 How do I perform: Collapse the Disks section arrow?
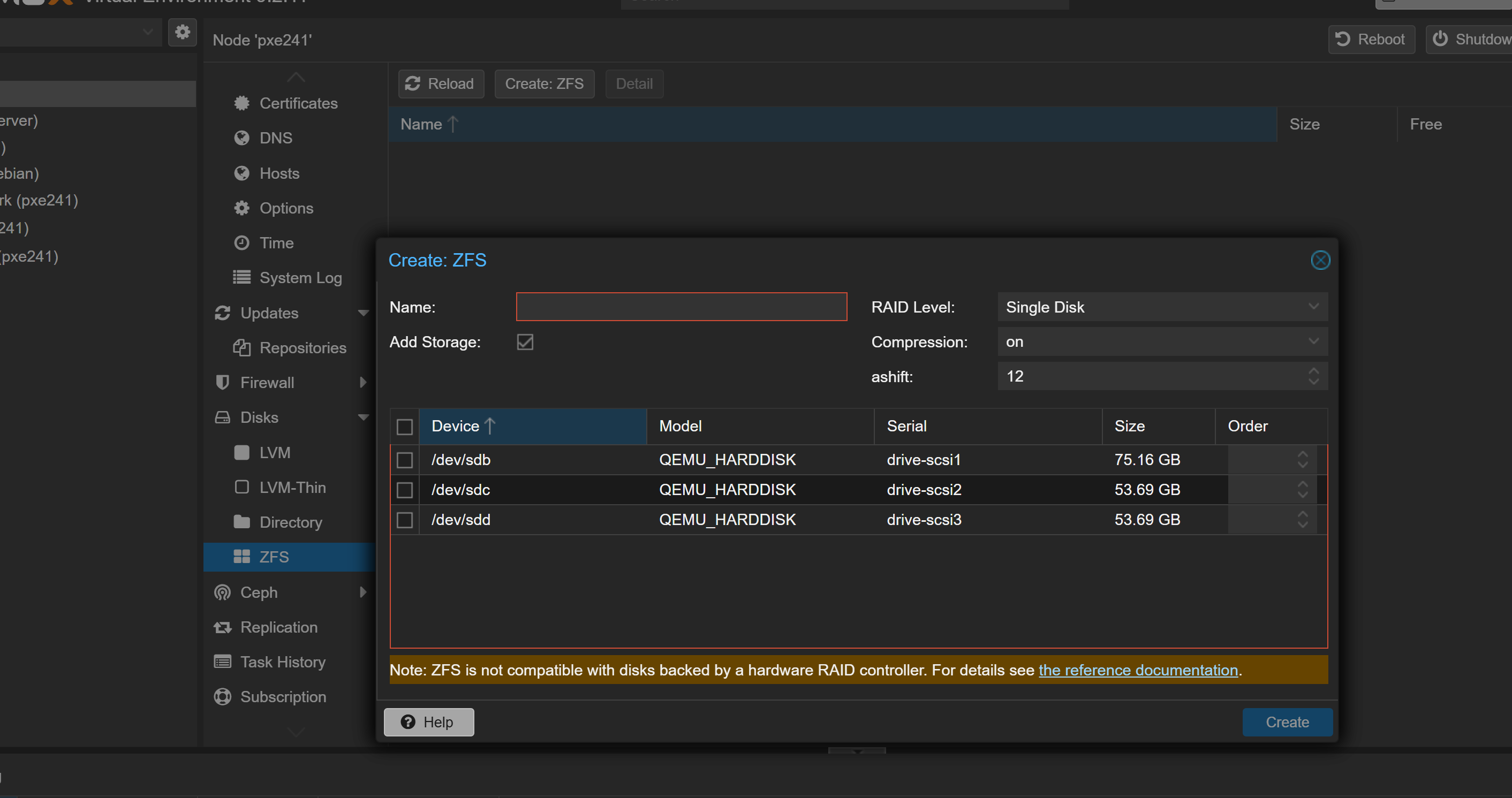[364, 417]
